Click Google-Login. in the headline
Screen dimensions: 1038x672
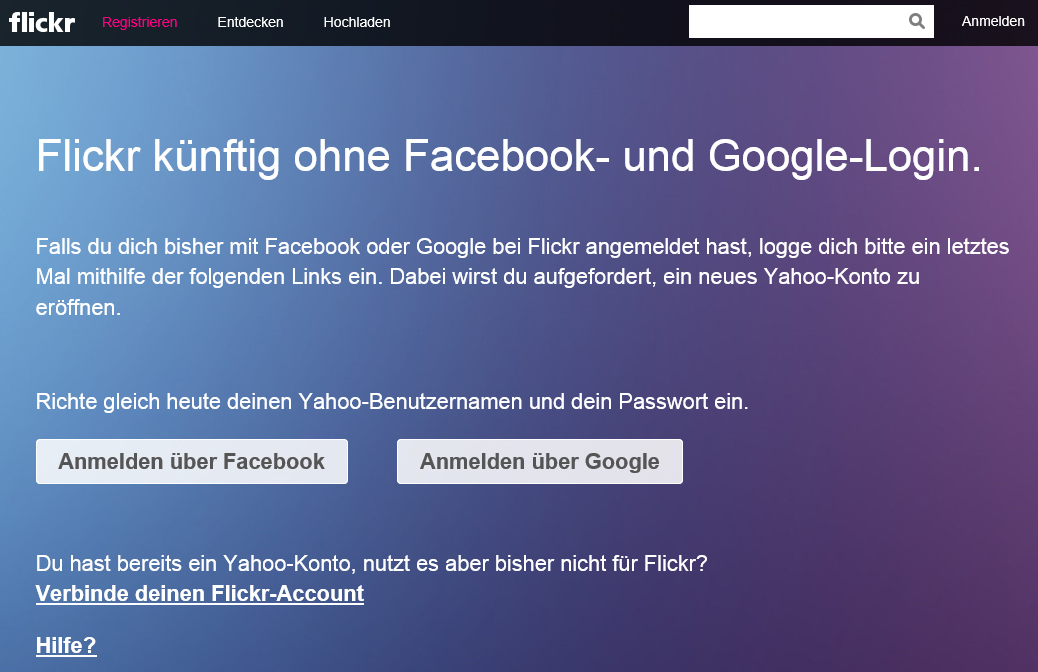pyautogui.click(x=845, y=156)
